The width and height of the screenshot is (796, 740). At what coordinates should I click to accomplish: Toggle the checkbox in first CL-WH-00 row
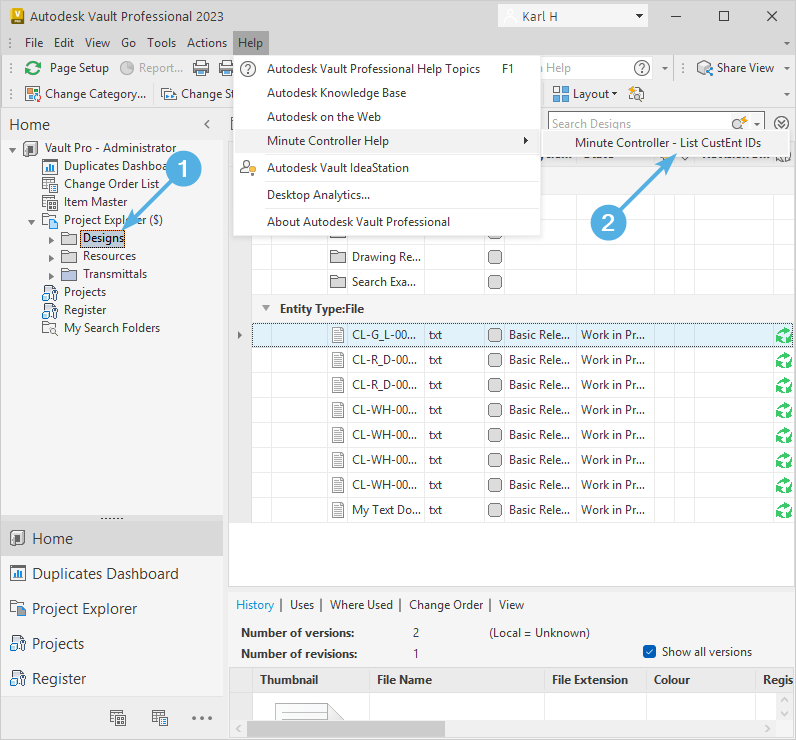[494, 410]
